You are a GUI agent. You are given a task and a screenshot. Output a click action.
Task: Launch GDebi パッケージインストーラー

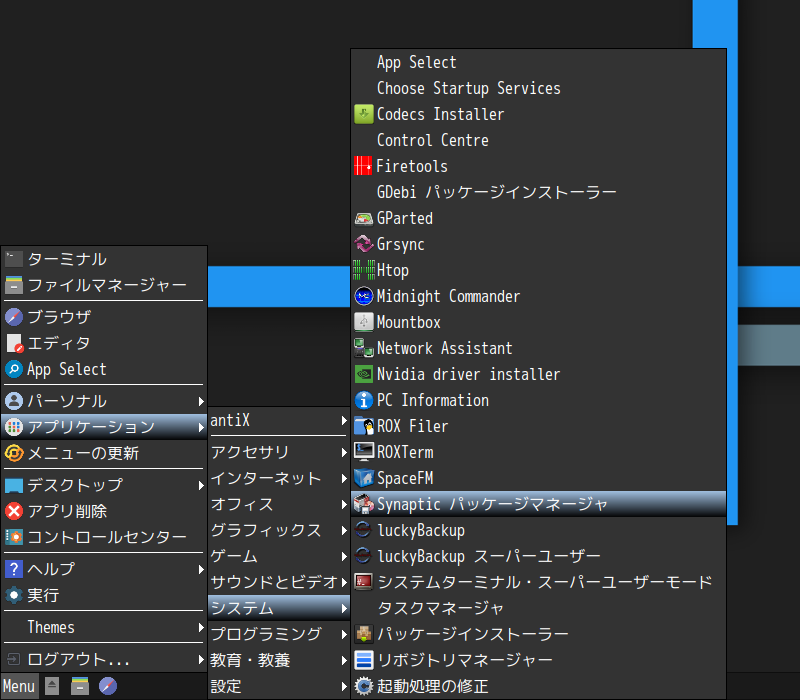538,192
